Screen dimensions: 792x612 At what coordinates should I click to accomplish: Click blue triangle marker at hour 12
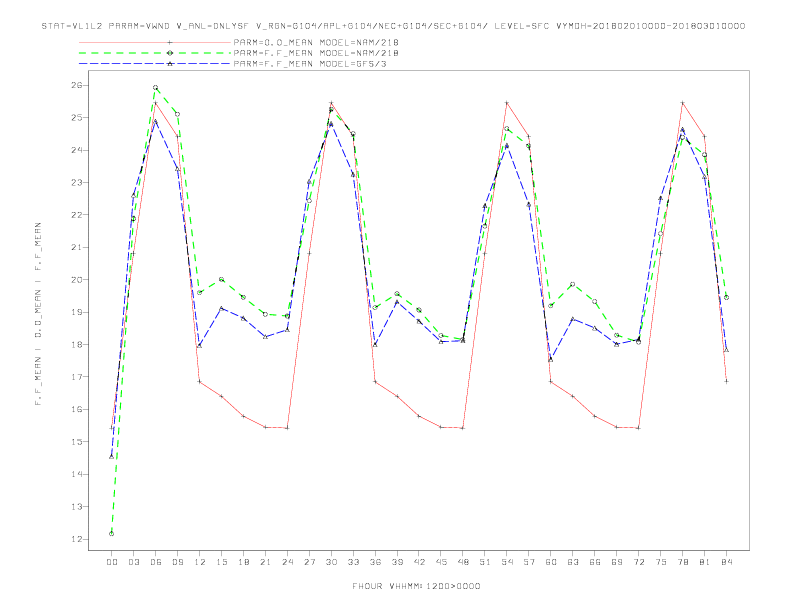[200, 346]
